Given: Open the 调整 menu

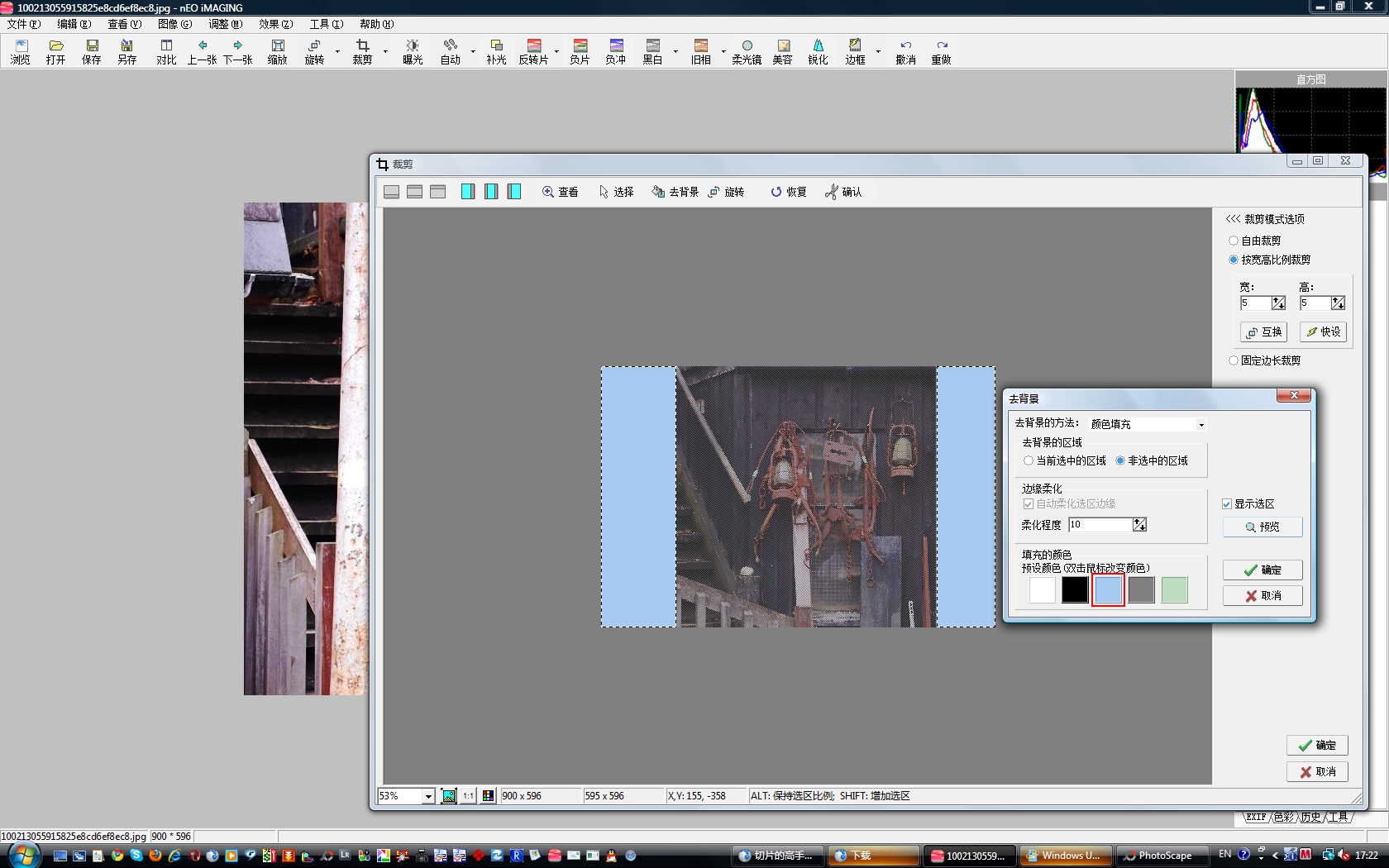Looking at the screenshot, I should click(225, 24).
